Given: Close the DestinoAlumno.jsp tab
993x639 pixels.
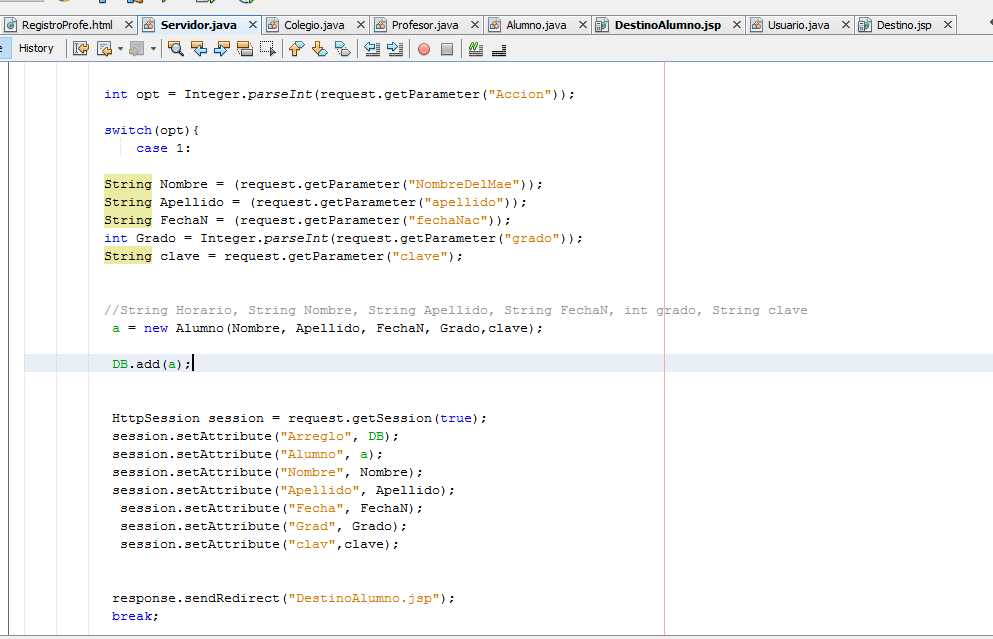Looking at the screenshot, I should [x=737, y=25].
